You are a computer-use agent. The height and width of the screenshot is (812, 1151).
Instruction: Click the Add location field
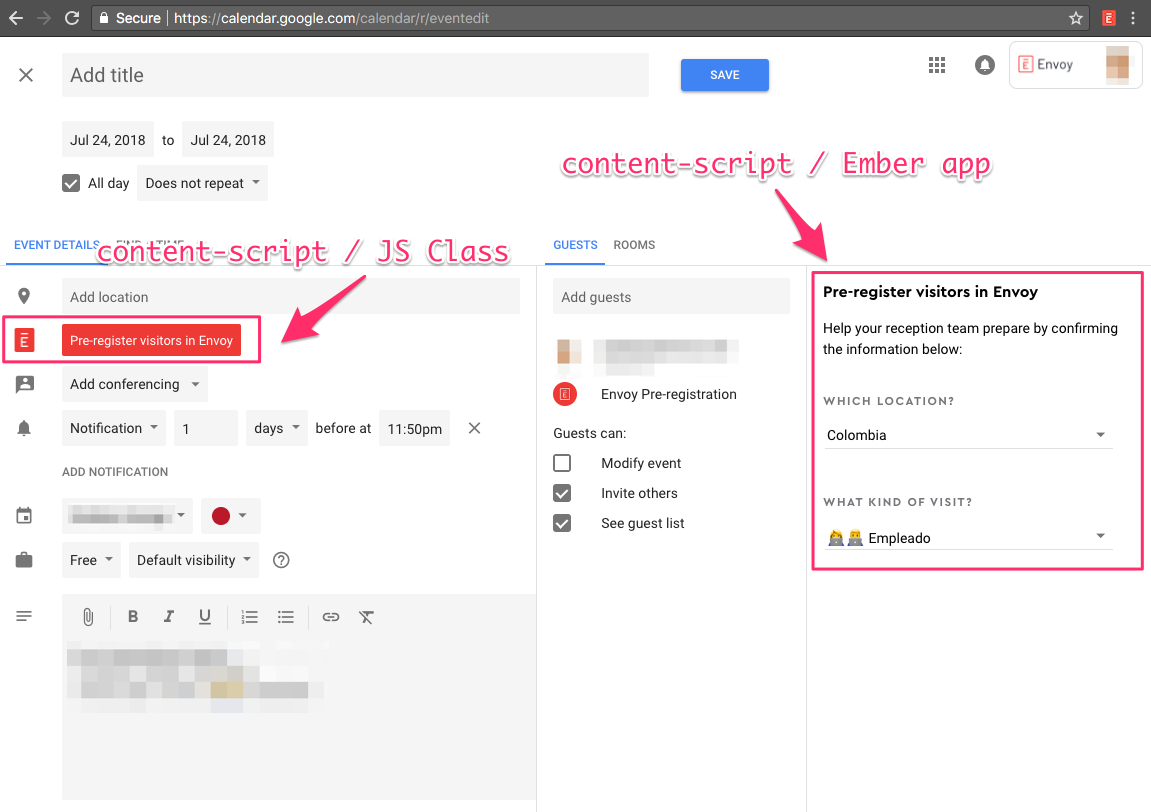tap(291, 297)
